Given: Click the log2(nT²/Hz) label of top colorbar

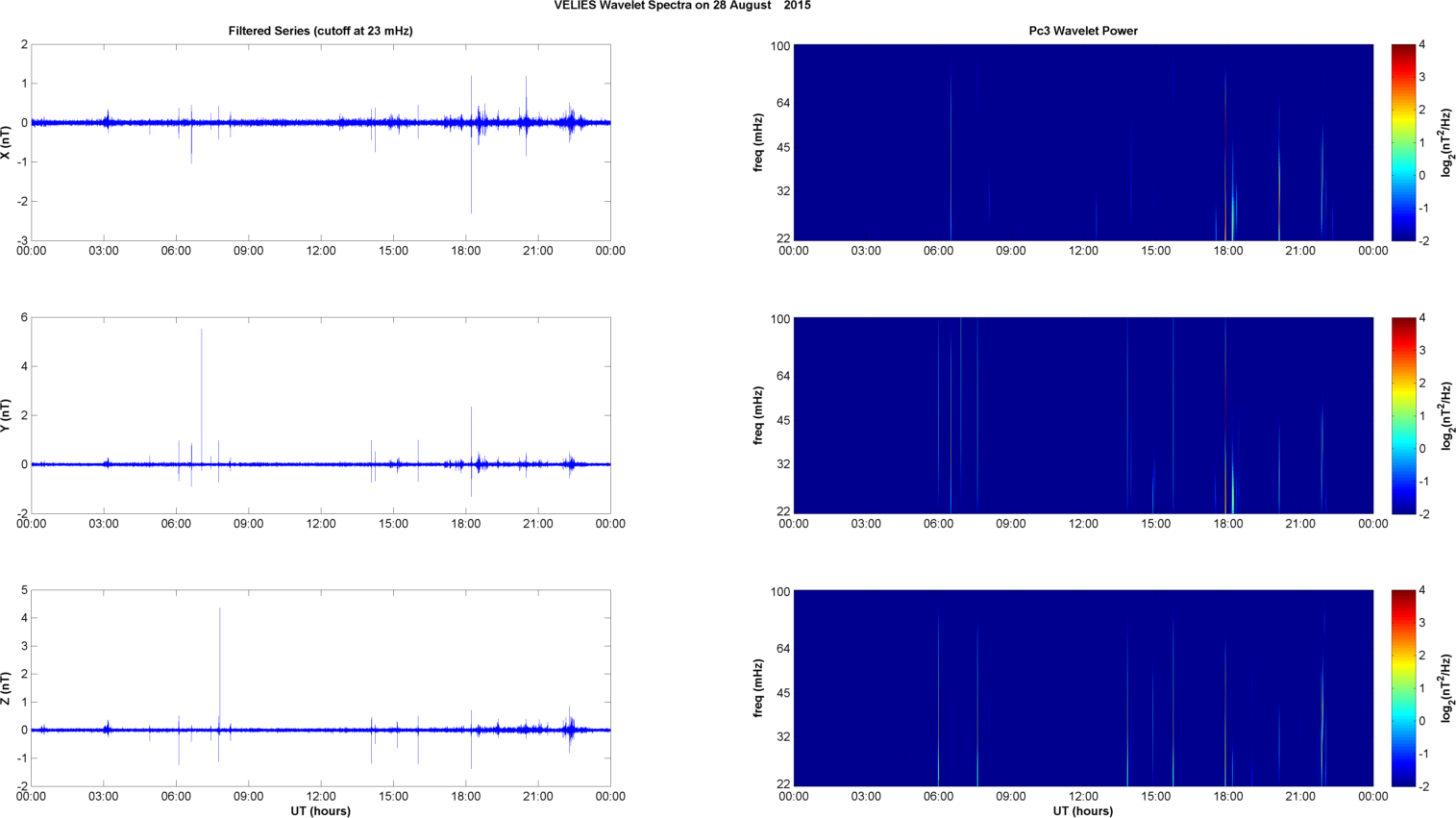Looking at the screenshot, I should (x=1446, y=142).
